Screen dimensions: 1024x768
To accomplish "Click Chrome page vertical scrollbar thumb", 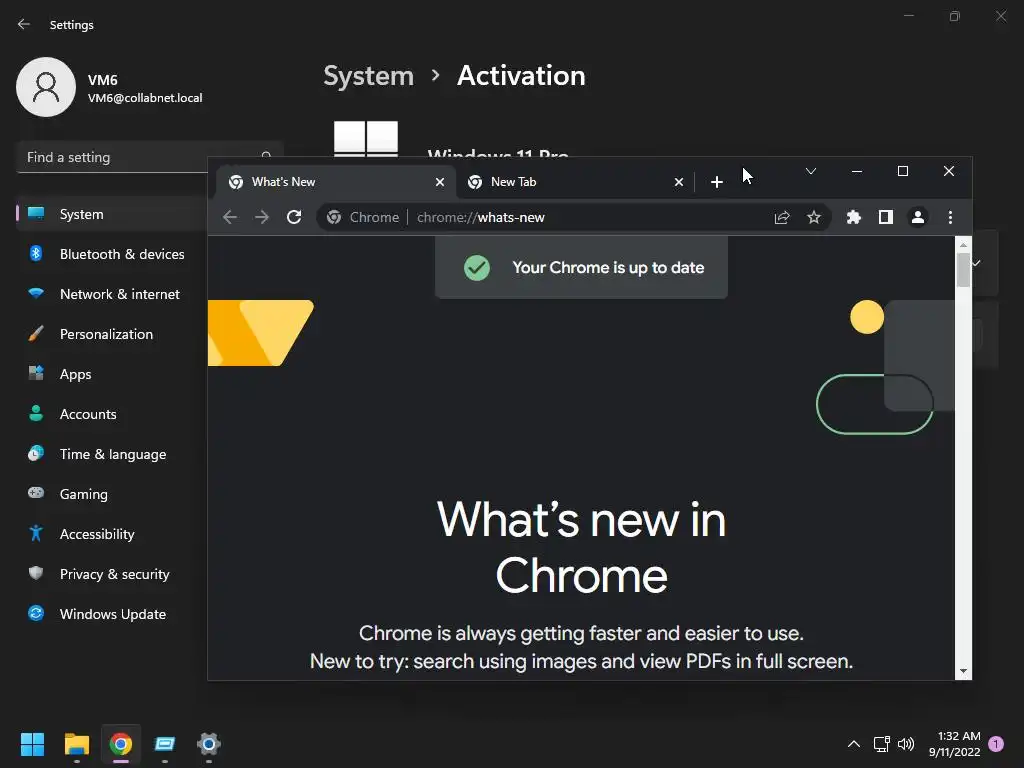I will [963, 269].
